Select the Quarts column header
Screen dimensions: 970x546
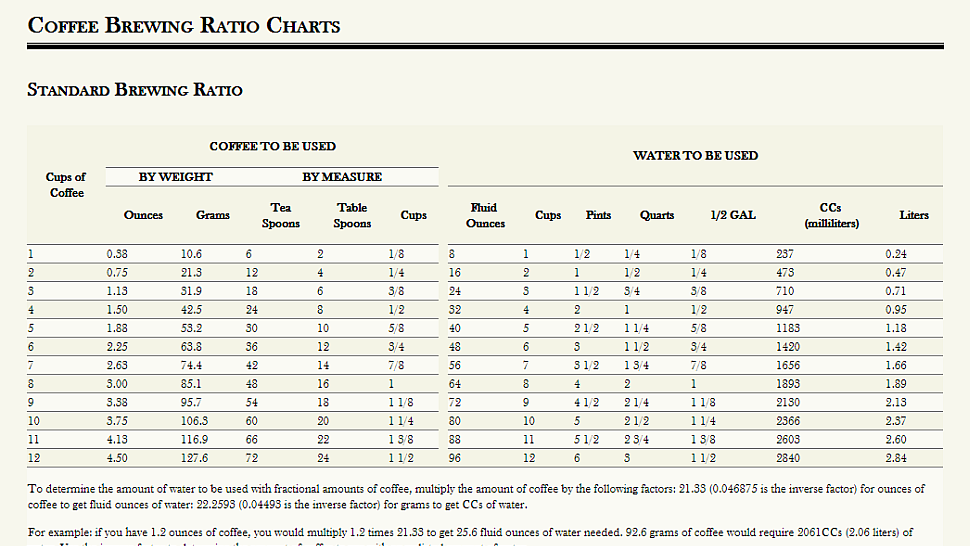pyautogui.click(x=657, y=215)
